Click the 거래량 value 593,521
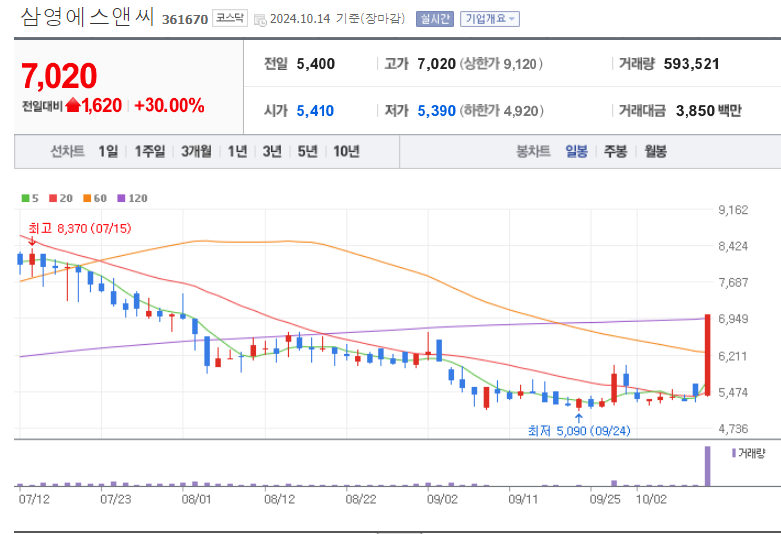 click(691, 64)
